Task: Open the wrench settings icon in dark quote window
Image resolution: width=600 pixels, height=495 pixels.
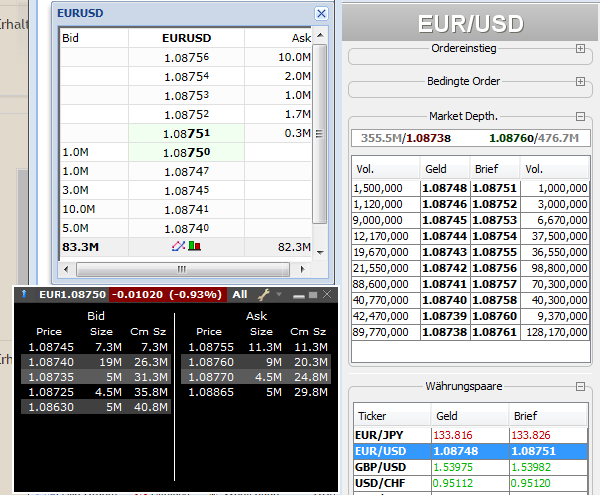Action: [265, 295]
